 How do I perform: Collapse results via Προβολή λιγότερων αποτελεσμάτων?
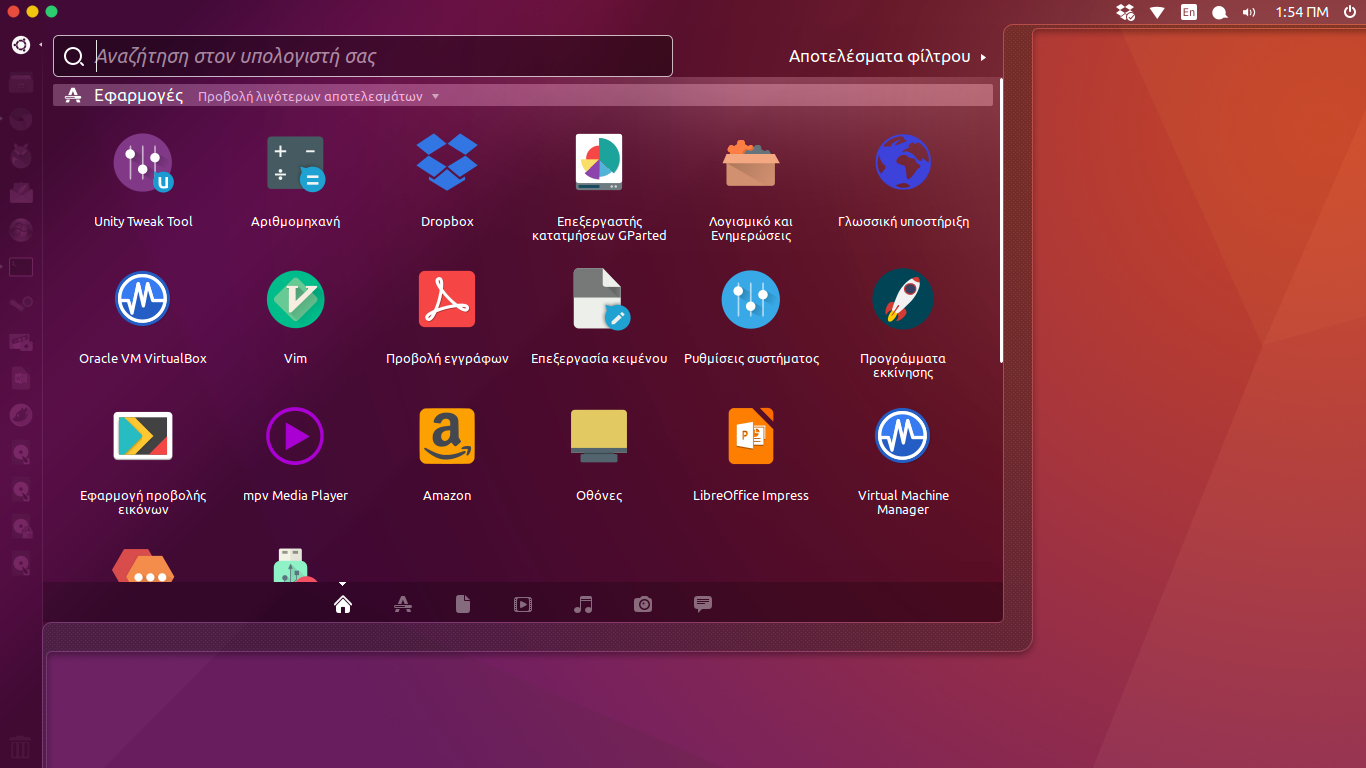(318, 97)
